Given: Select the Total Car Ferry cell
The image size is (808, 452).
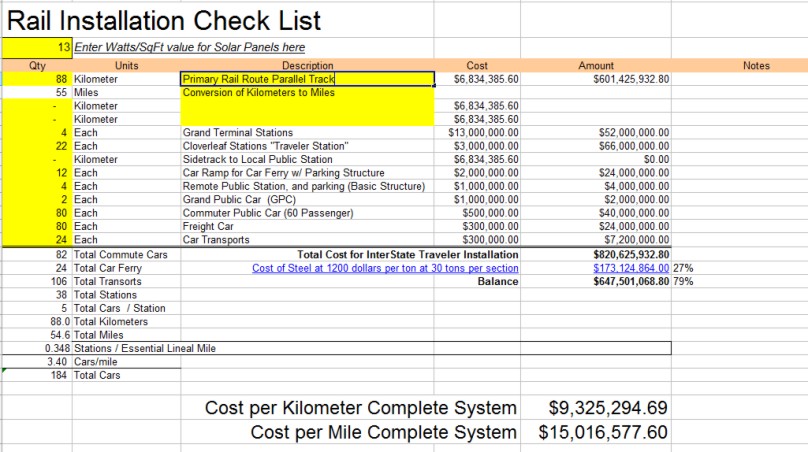Looking at the screenshot, I should (x=126, y=268).
